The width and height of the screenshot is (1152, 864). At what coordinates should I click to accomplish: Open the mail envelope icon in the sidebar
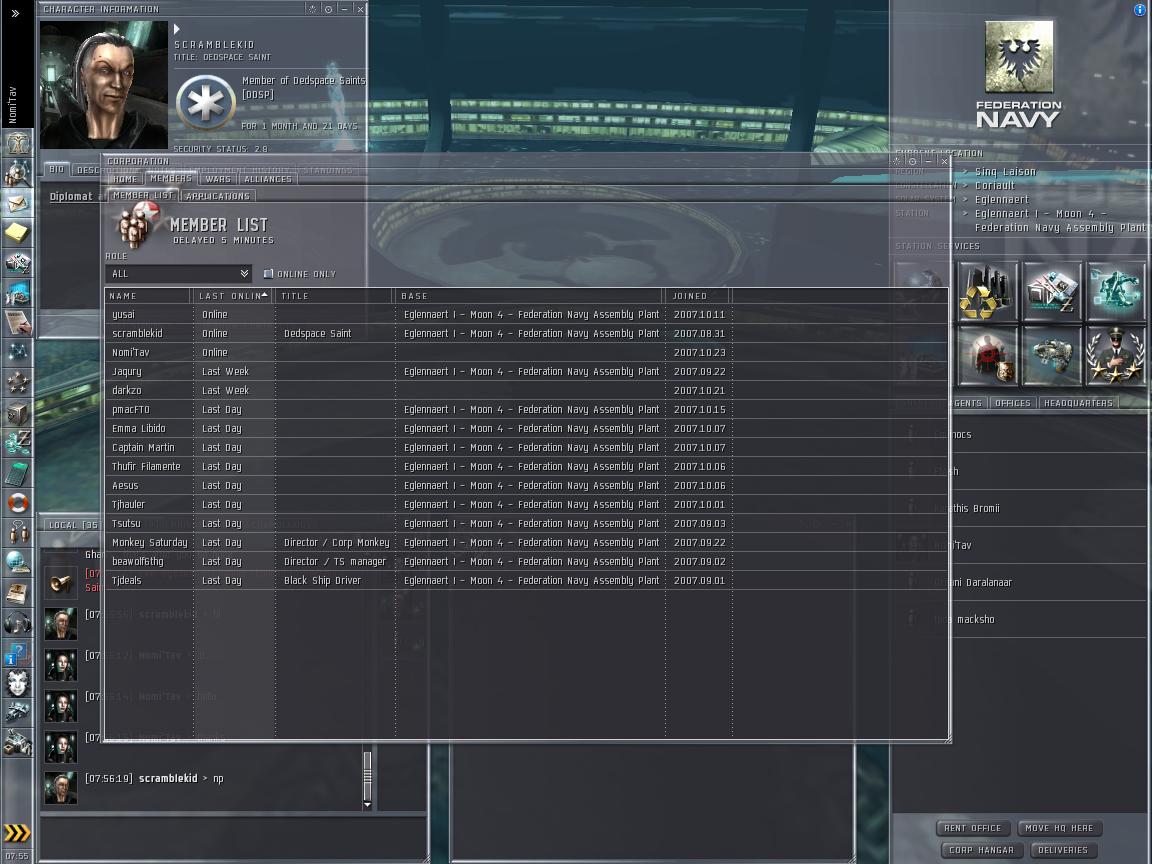pyautogui.click(x=18, y=203)
